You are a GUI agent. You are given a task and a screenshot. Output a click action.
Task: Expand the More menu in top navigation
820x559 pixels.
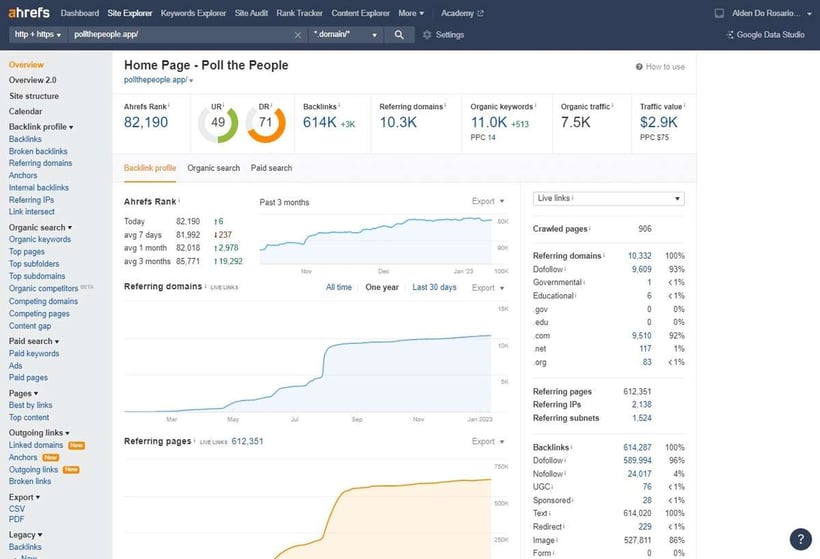coord(411,13)
